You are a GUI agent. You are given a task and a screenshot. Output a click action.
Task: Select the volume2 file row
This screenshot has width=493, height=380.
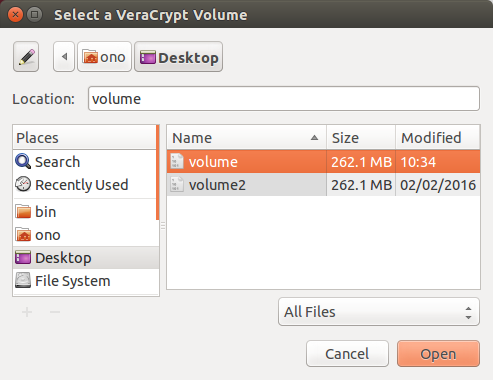pyautogui.click(x=323, y=185)
